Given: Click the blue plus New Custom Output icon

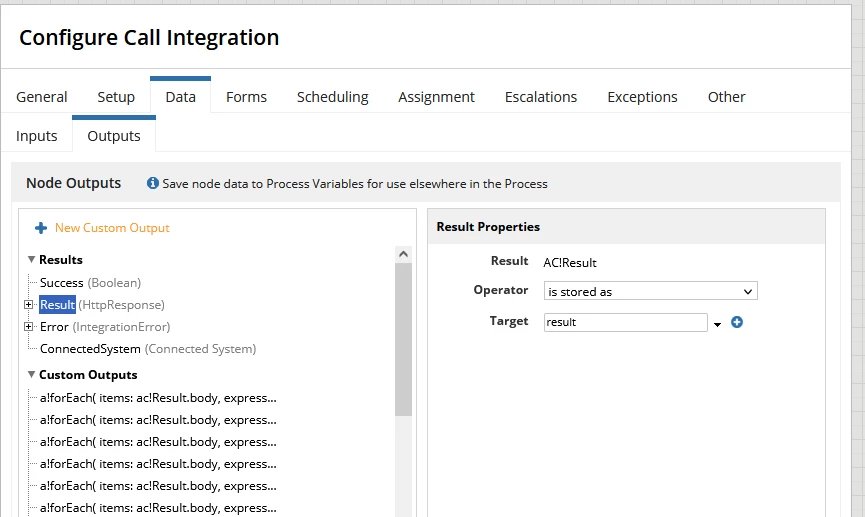Looking at the screenshot, I should click(41, 228).
